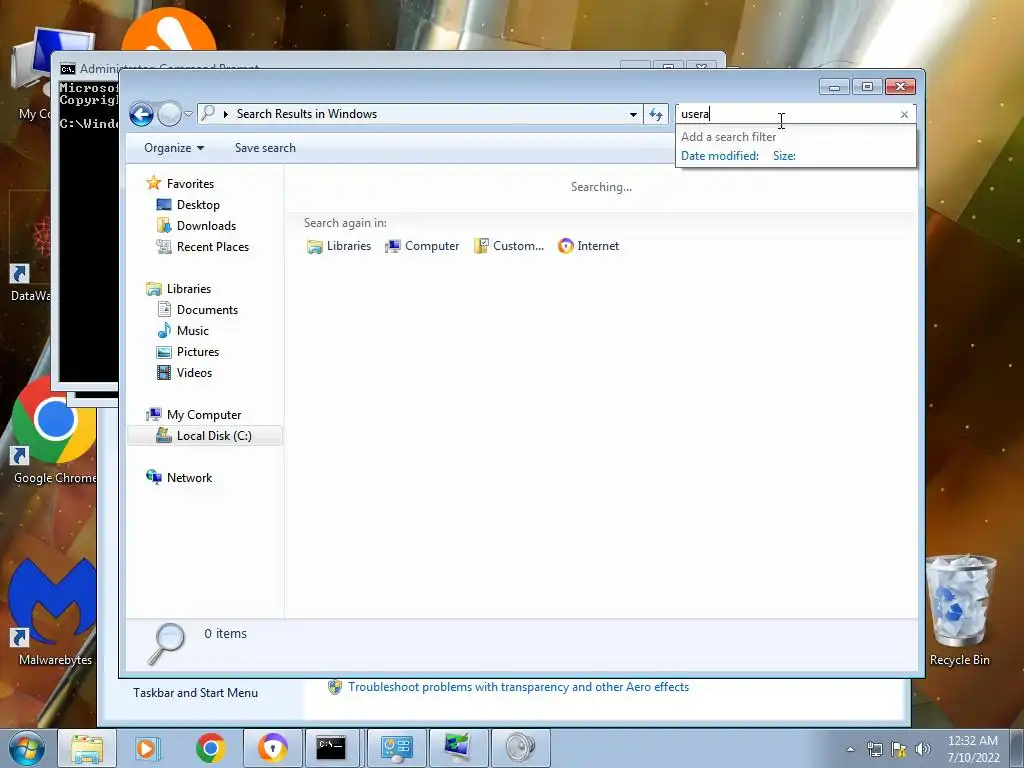Add the Date modified search filter
The width and height of the screenshot is (1024, 768).
click(x=720, y=156)
